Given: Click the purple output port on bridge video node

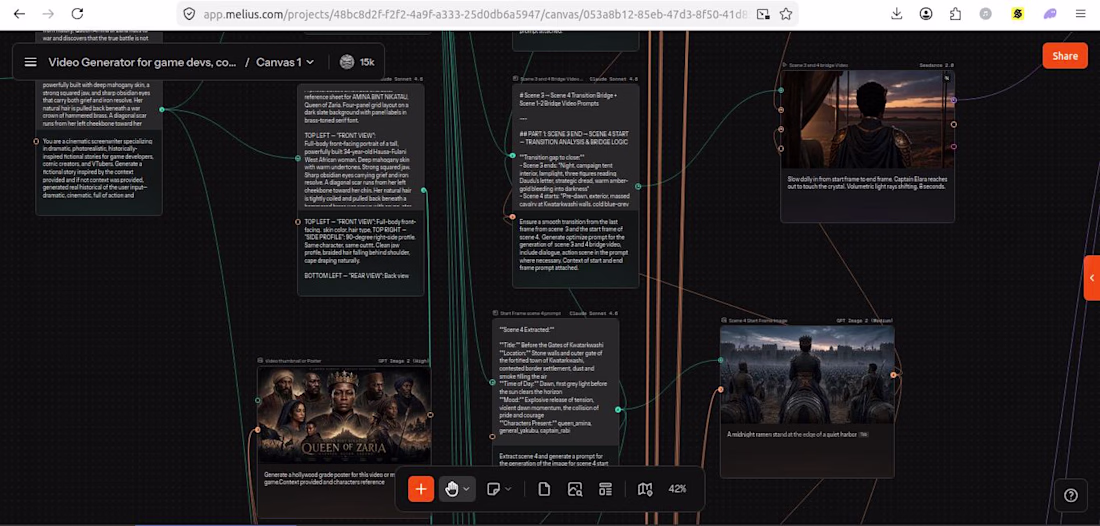Looking at the screenshot, I should coord(953,100).
